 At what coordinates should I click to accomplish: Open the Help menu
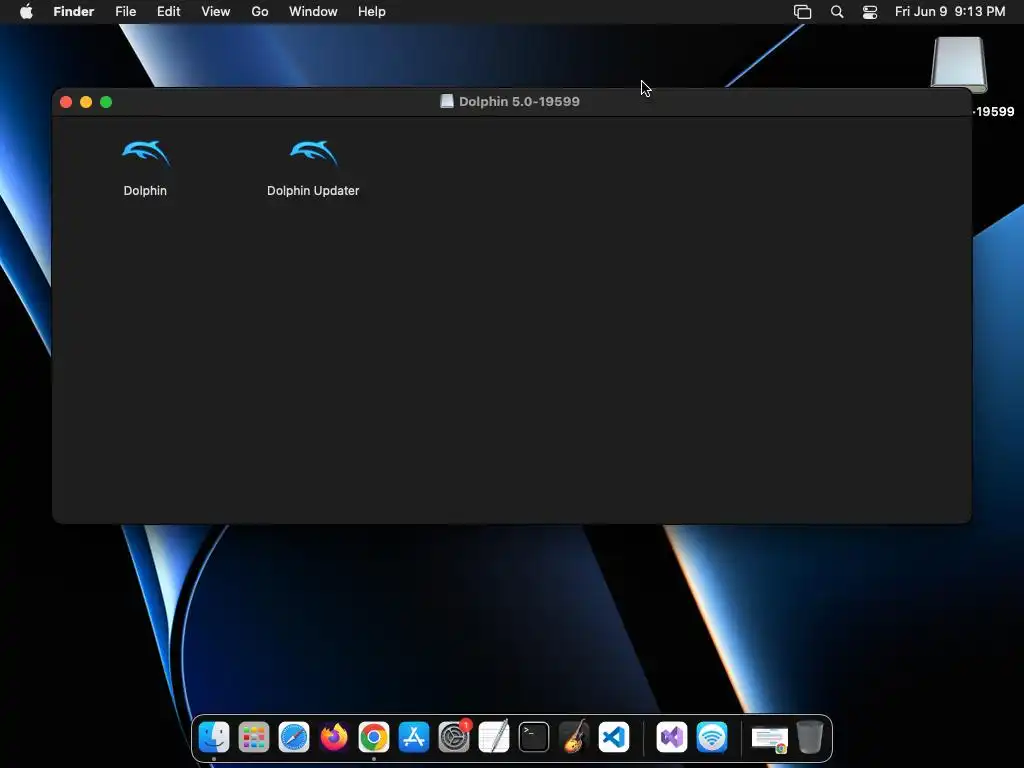point(372,12)
